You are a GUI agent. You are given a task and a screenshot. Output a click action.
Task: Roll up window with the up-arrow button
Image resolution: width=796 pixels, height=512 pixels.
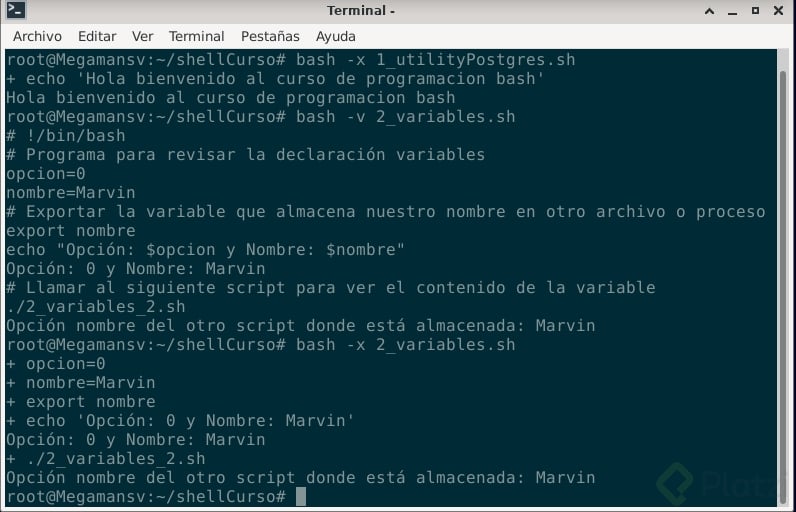click(710, 11)
